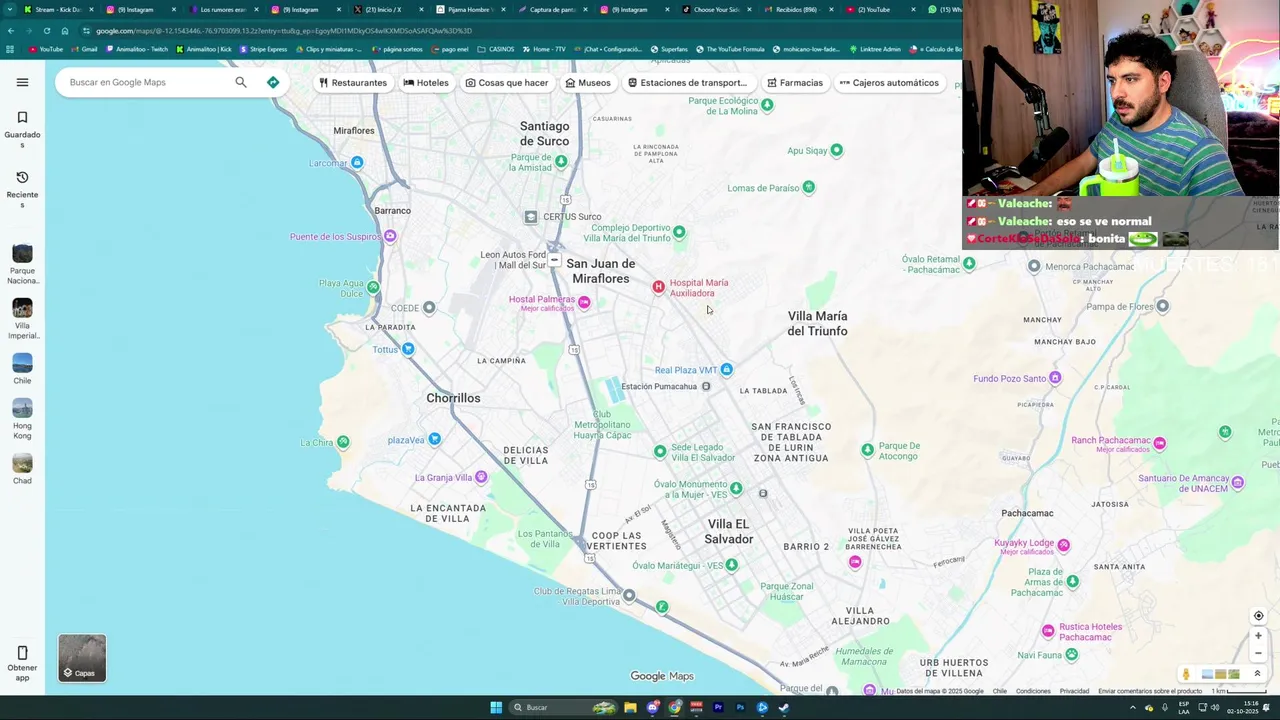Select the Parque de Atocongo marker
Viewport: 1280px width, 720px height.
pos(867,450)
